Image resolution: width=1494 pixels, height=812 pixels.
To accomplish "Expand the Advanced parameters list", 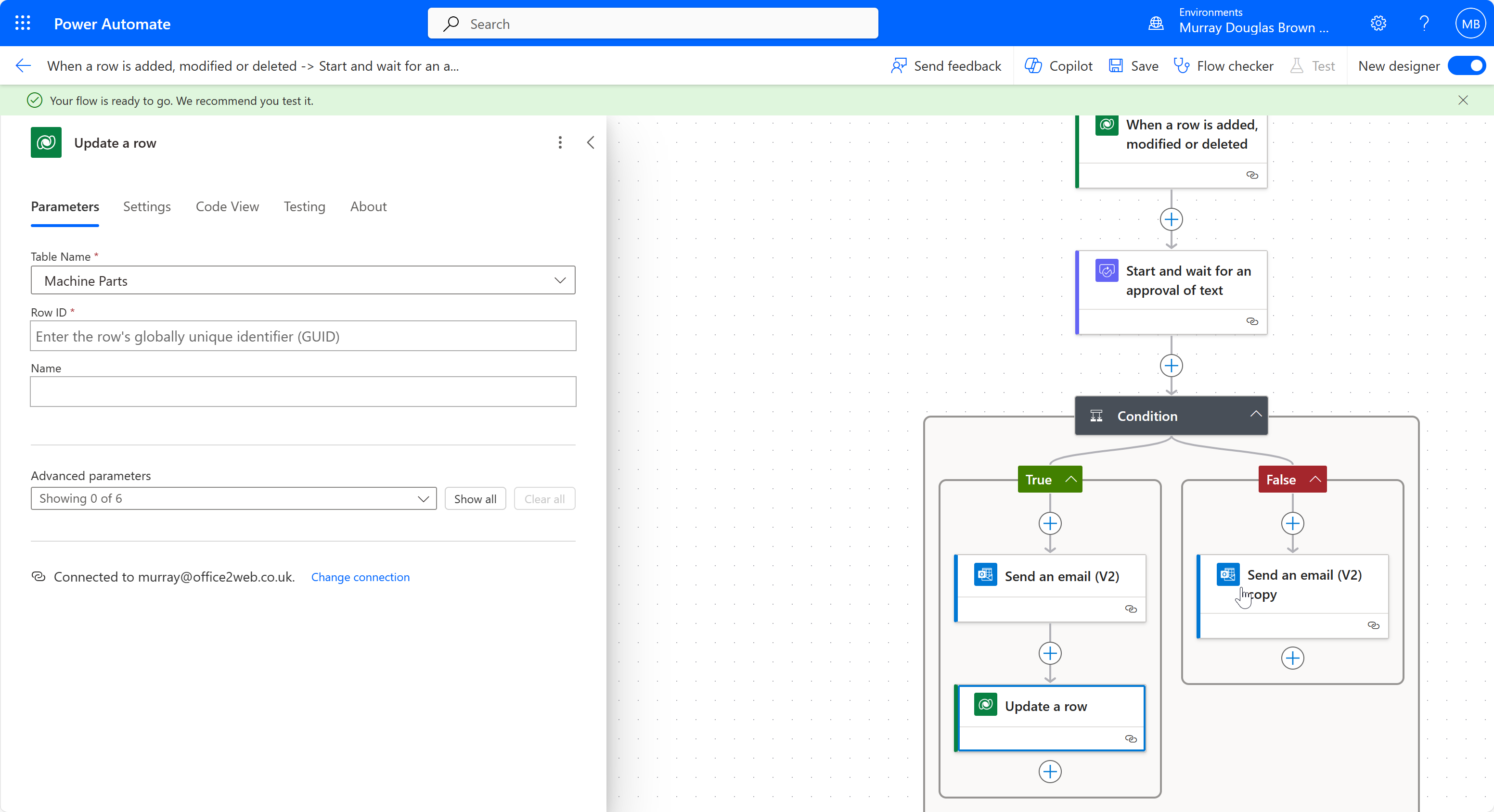I will (x=424, y=498).
